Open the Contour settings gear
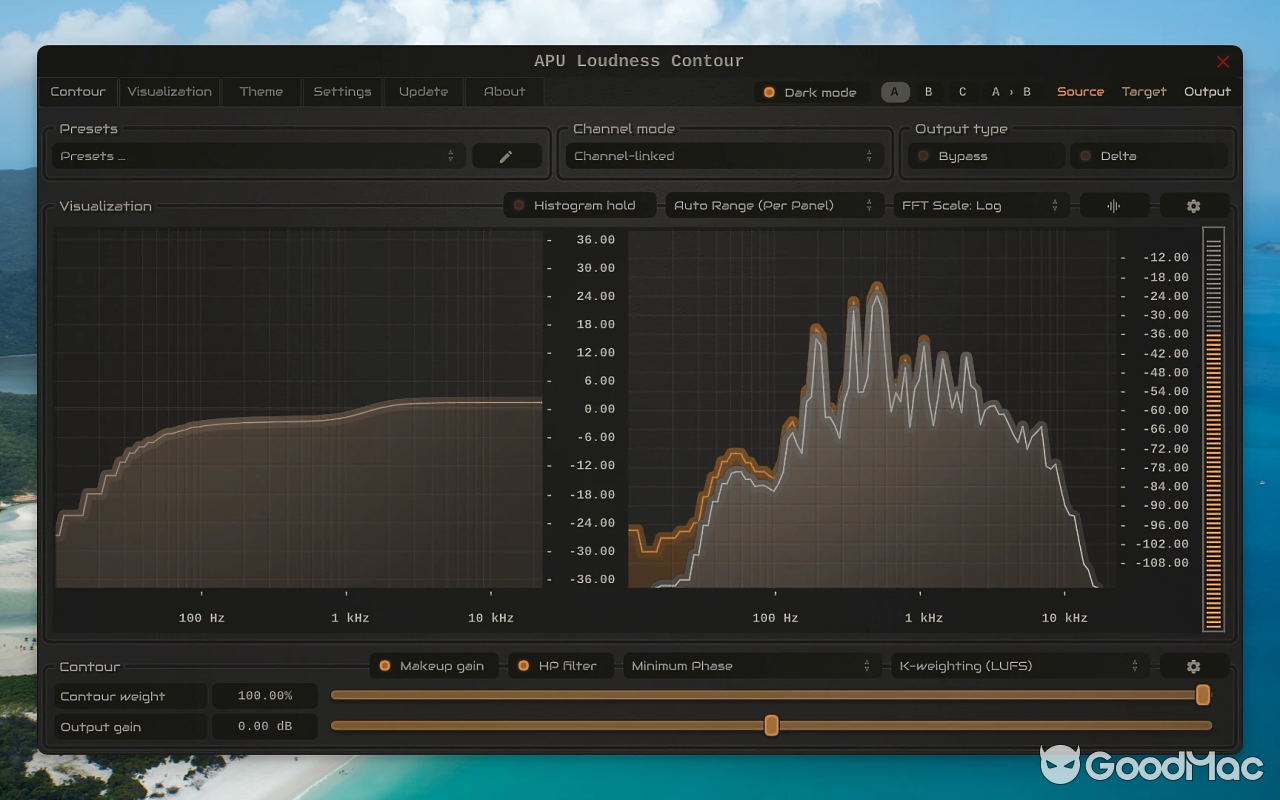 1194,666
